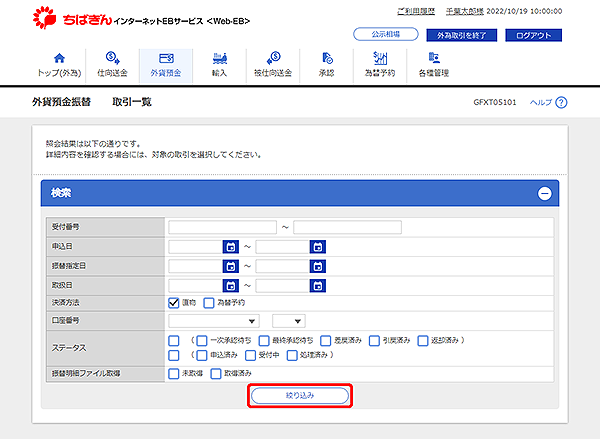Open 仕向送金 outgoing remittance menu
Viewport: 600px width, 439px height.
click(x=112, y=65)
